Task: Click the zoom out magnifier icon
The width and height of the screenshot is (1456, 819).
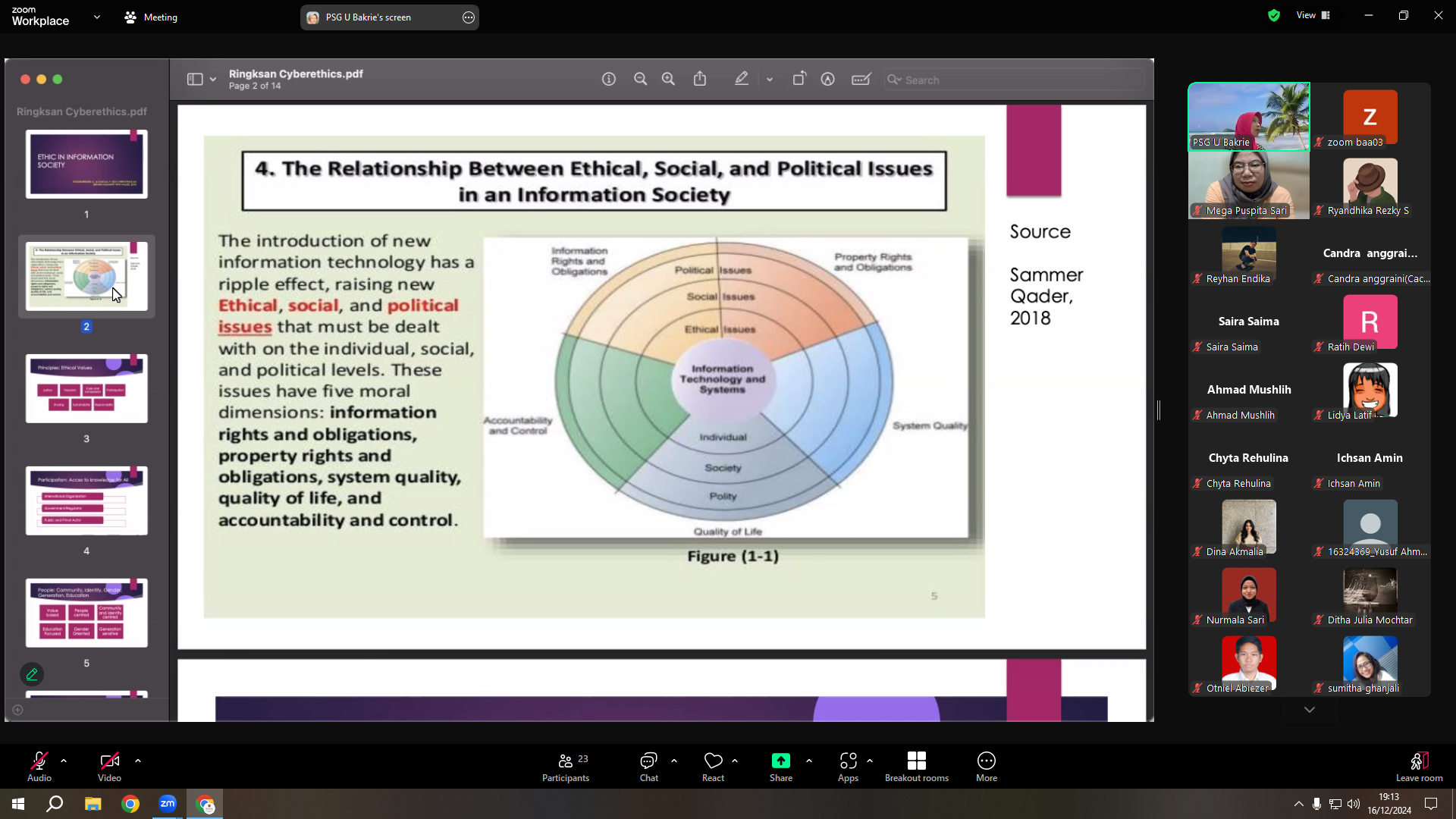Action: click(641, 79)
